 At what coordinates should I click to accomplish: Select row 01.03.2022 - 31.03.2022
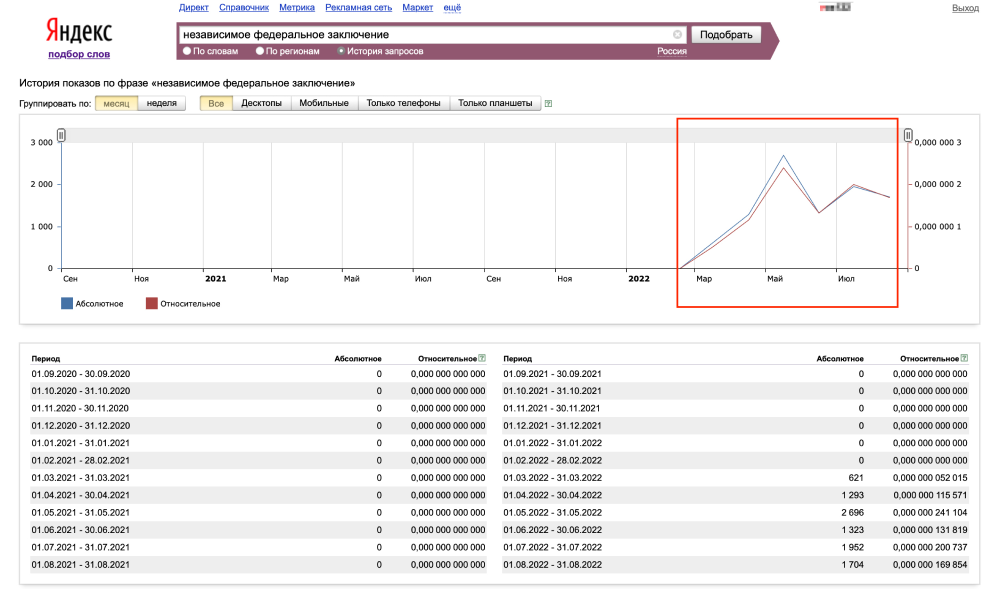click(735, 478)
